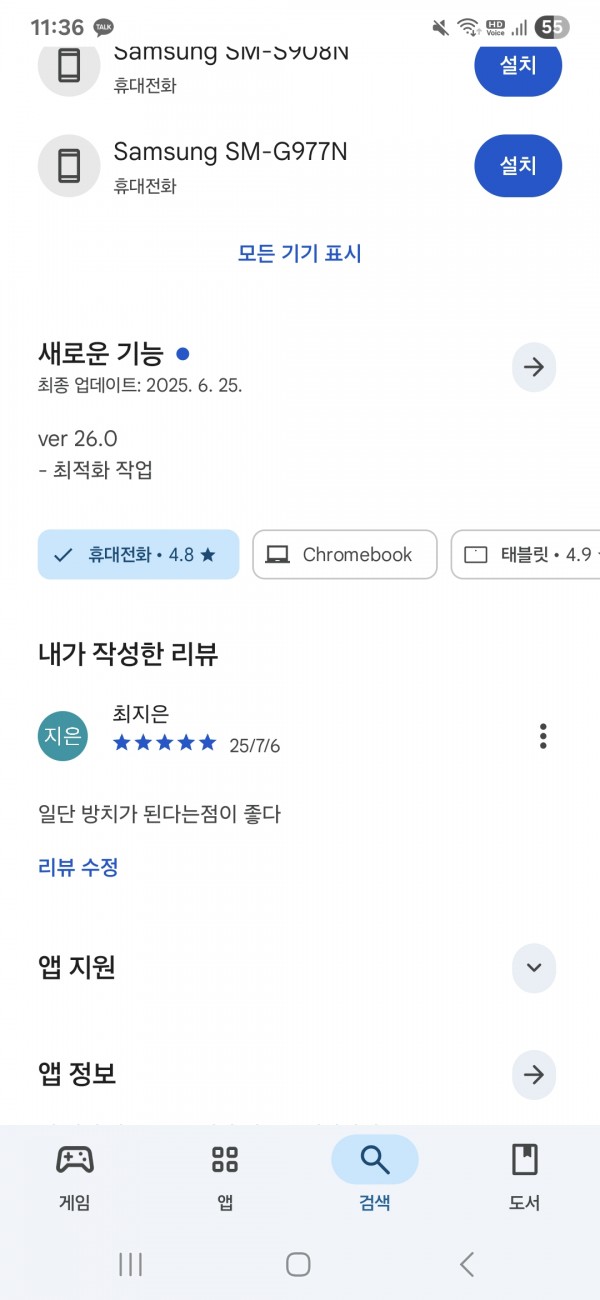Expand the 앱 지원 section chevron
This screenshot has width=600, height=1300.
pyautogui.click(x=533, y=968)
